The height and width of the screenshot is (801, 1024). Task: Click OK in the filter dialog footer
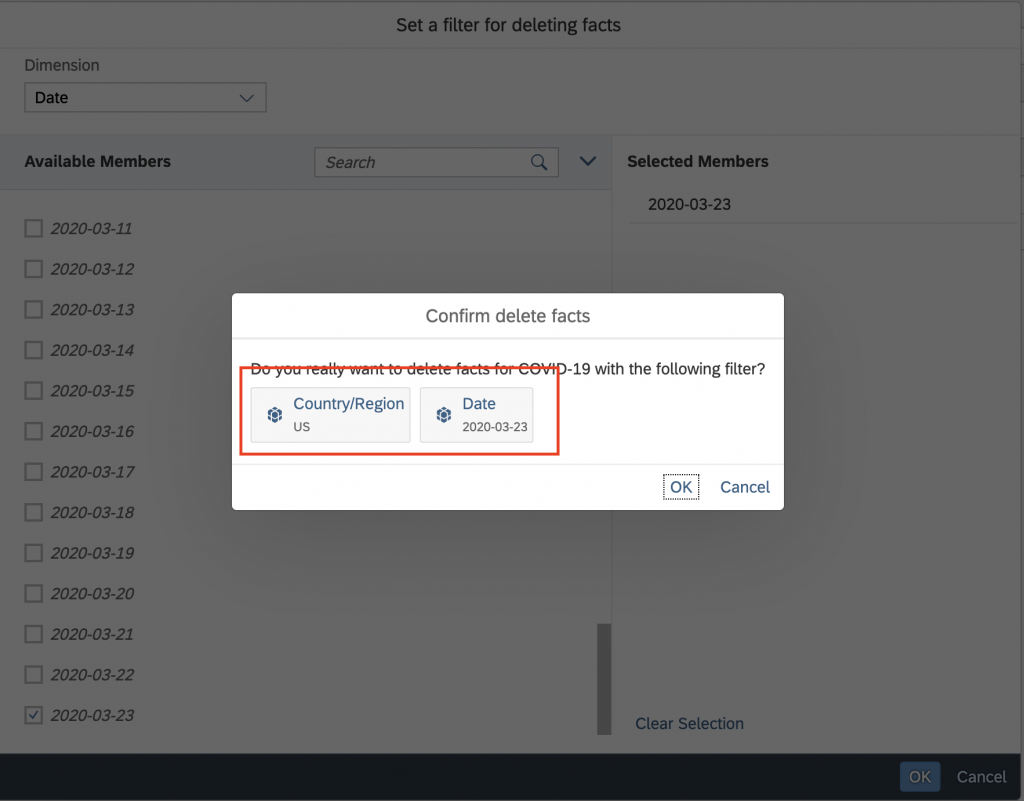tap(920, 777)
